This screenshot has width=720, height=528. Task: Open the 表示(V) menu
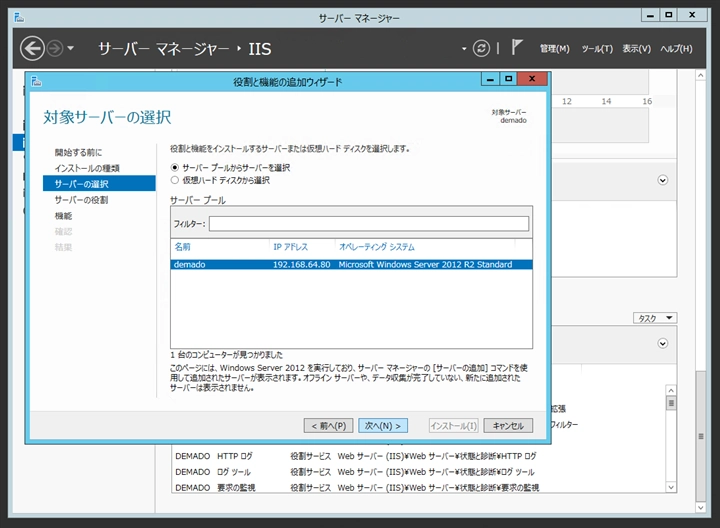pyautogui.click(x=636, y=49)
